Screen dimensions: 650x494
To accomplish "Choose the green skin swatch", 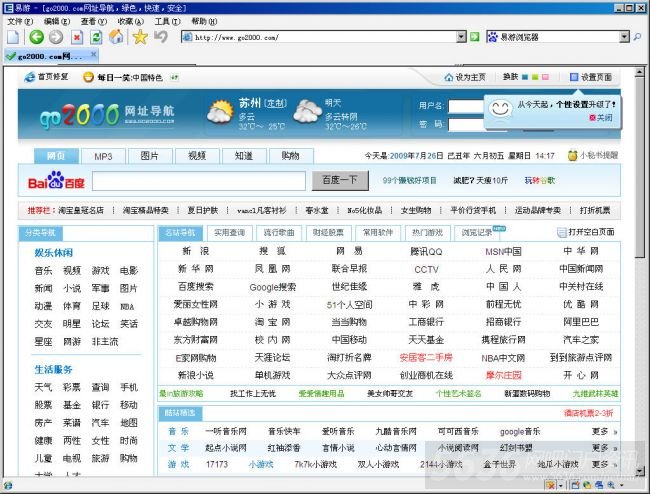I will pyautogui.click(x=535, y=77).
